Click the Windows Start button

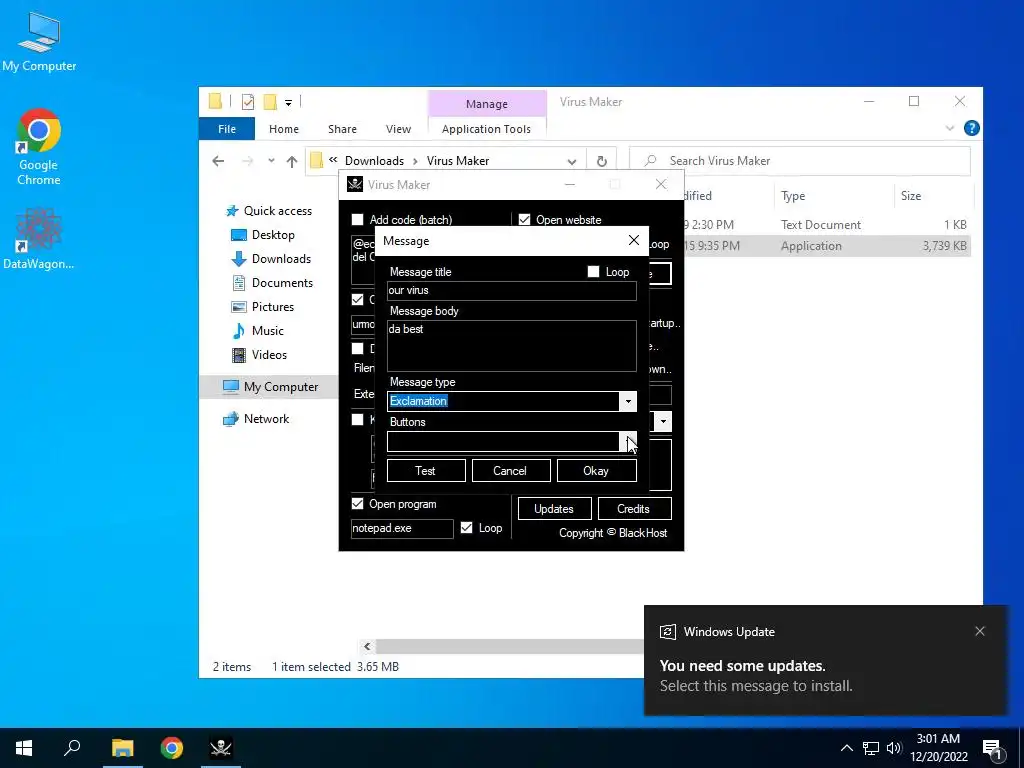coord(24,748)
